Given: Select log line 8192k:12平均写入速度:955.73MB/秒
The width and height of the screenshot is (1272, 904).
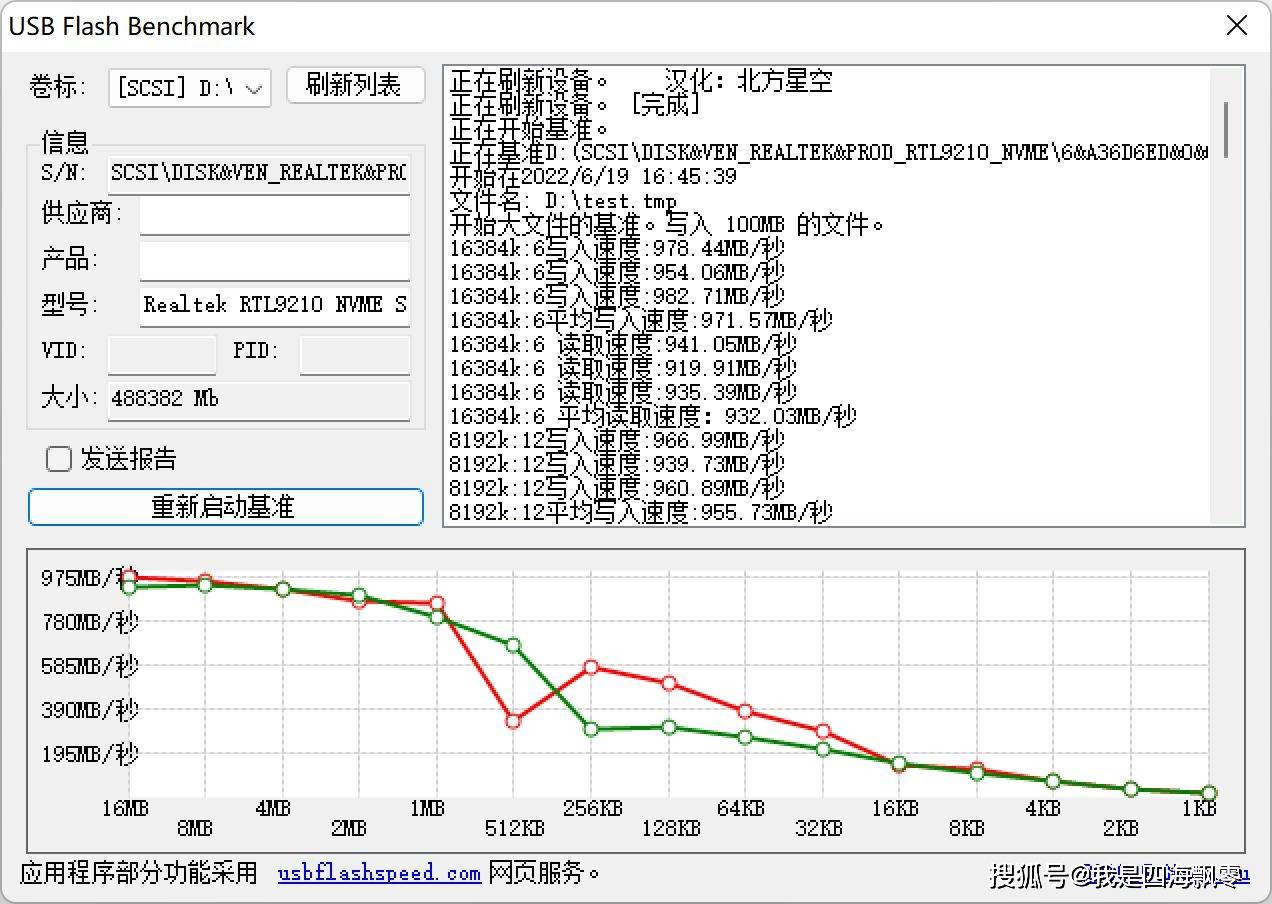Looking at the screenshot, I should point(640,512).
